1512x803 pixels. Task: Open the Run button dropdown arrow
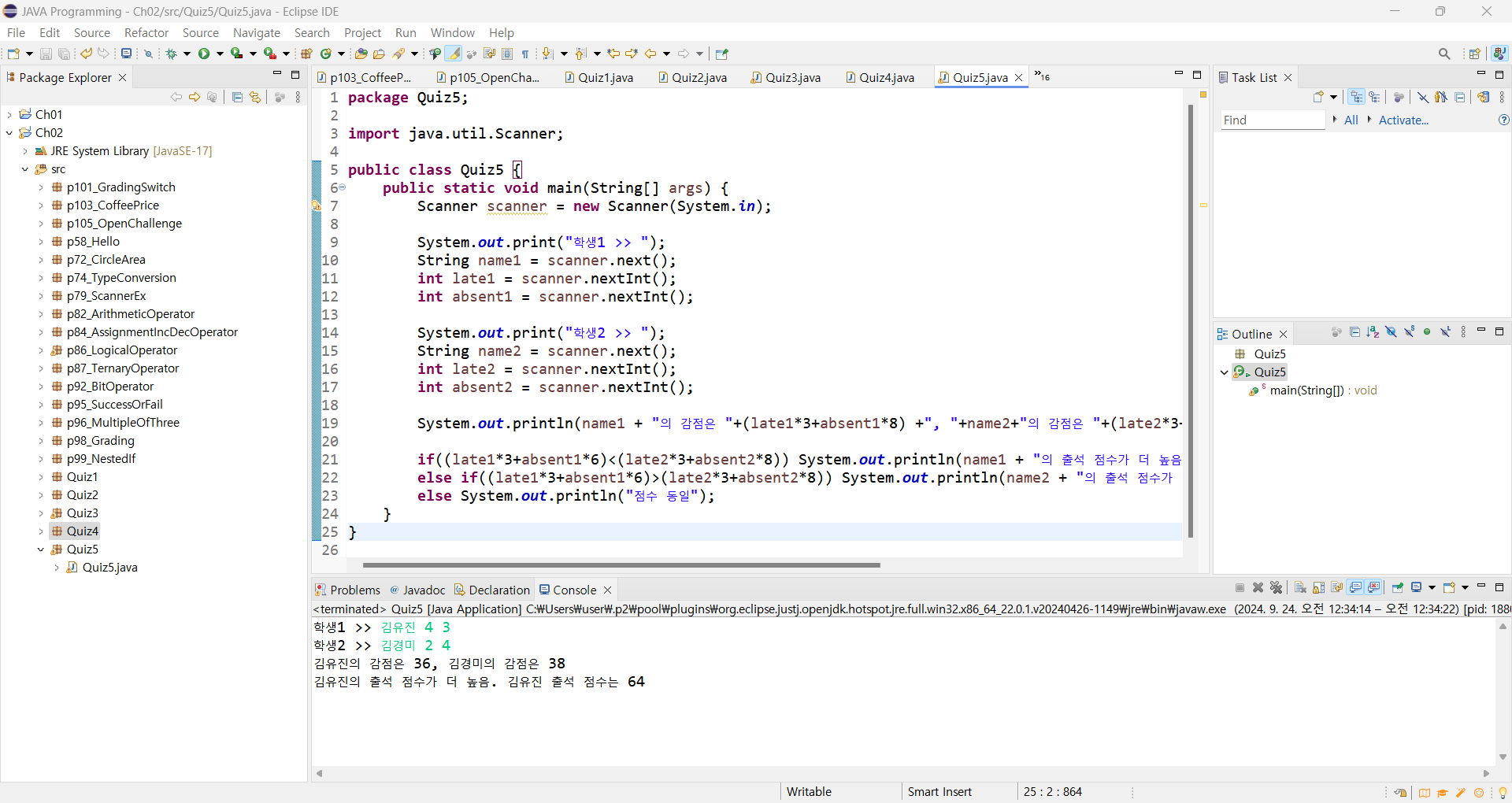point(220,54)
